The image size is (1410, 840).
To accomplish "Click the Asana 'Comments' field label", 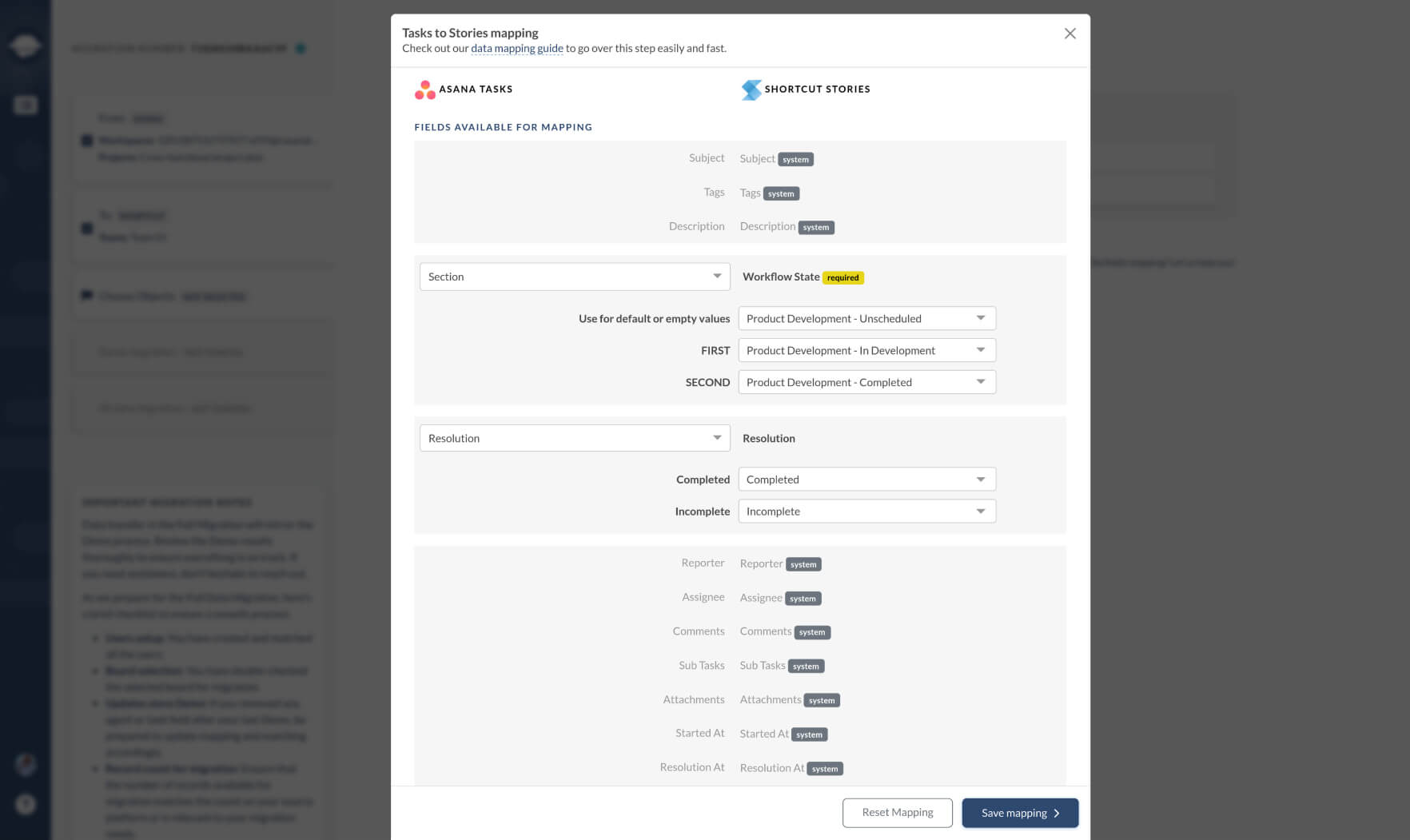I will point(699,631).
